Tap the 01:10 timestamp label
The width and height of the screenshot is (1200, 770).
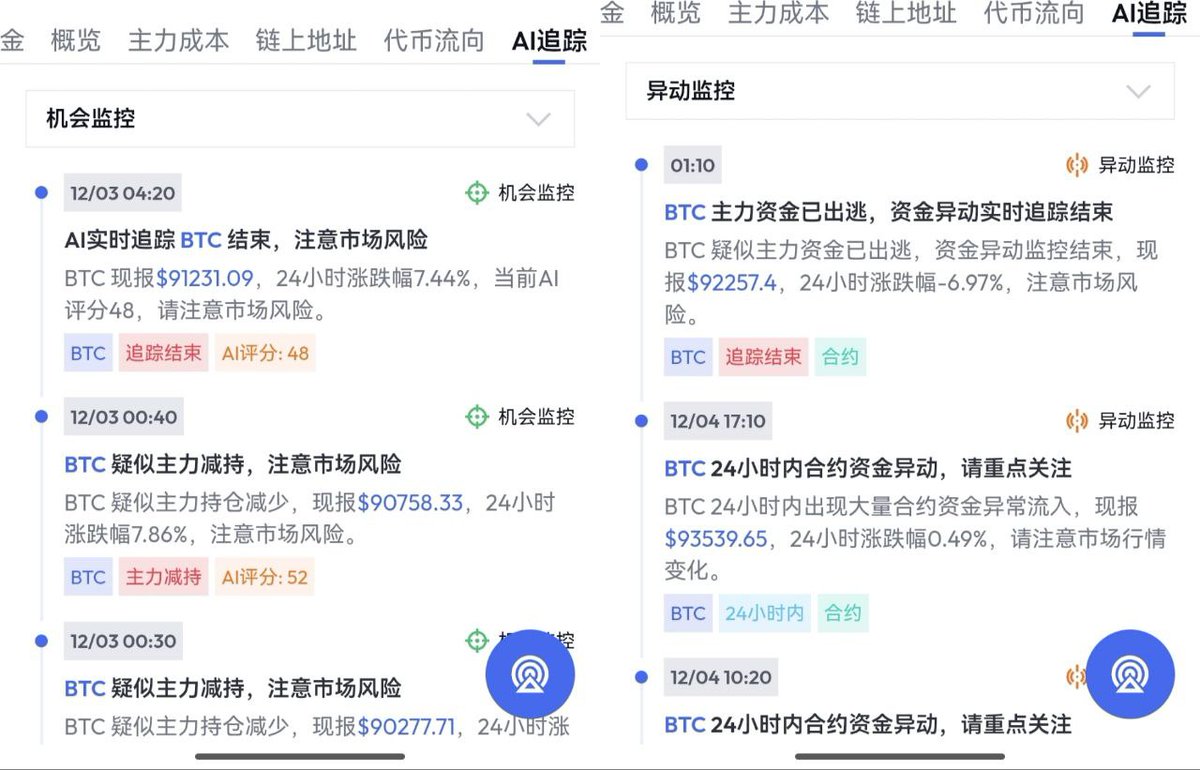pyautogui.click(x=693, y=165)
